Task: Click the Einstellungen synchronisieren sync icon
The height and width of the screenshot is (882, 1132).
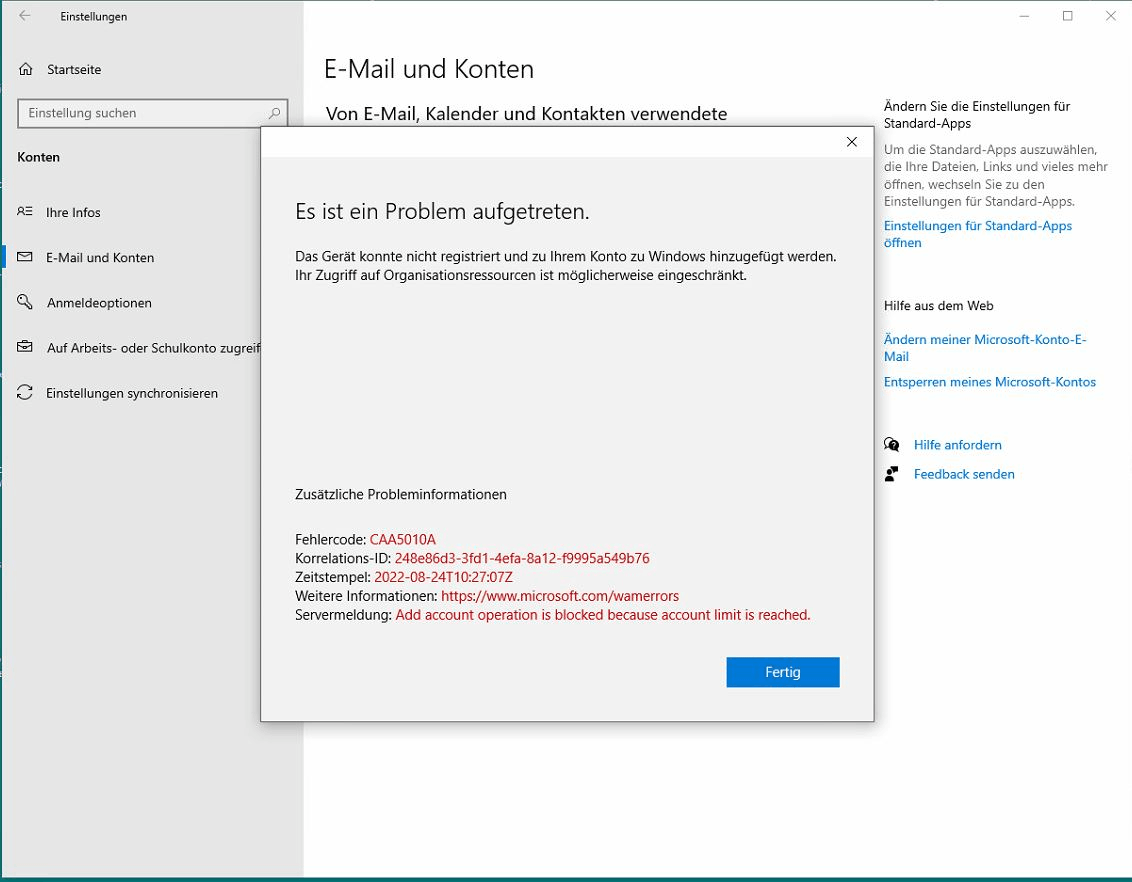Action: point(25,393)
